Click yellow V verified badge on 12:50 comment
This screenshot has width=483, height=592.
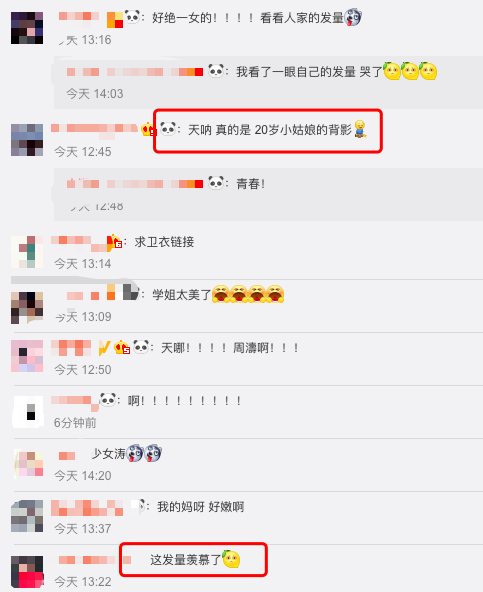point(105,348)
